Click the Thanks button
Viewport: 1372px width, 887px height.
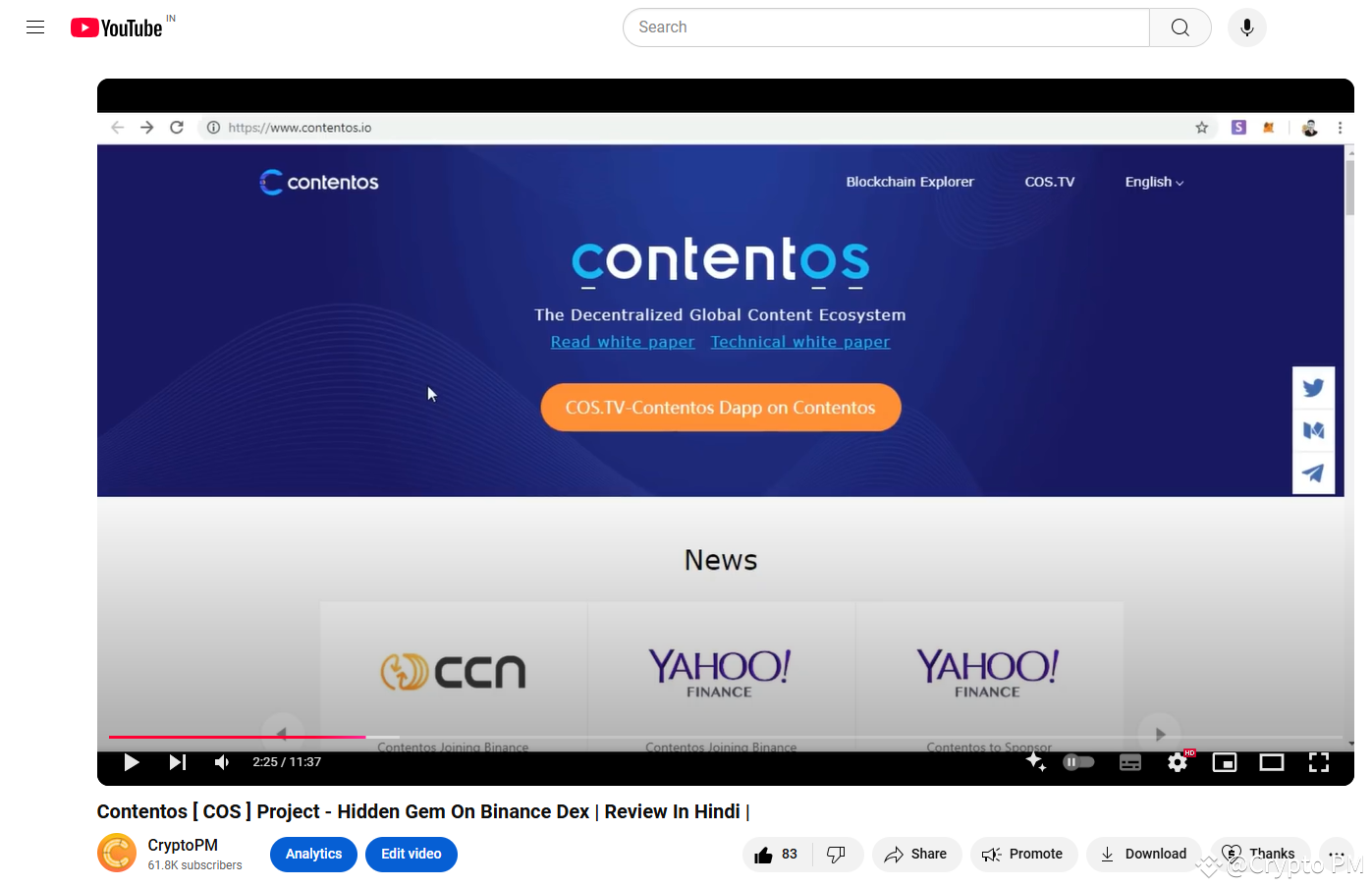[1260, 855]
